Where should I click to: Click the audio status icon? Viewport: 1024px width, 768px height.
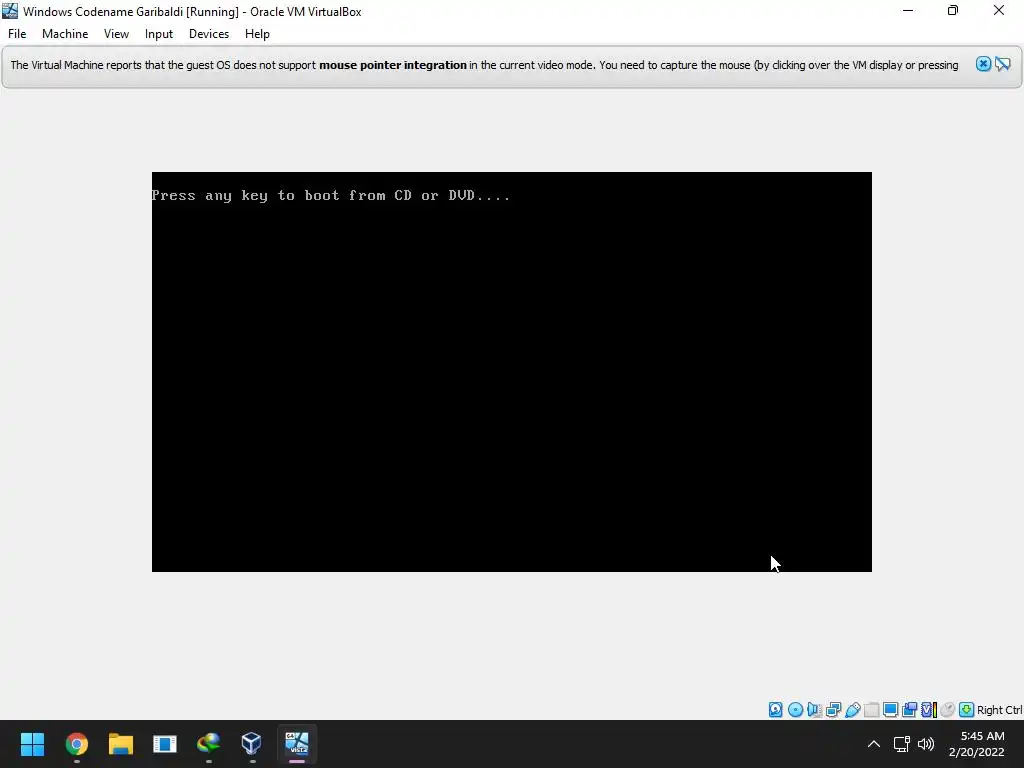(814, 710)
